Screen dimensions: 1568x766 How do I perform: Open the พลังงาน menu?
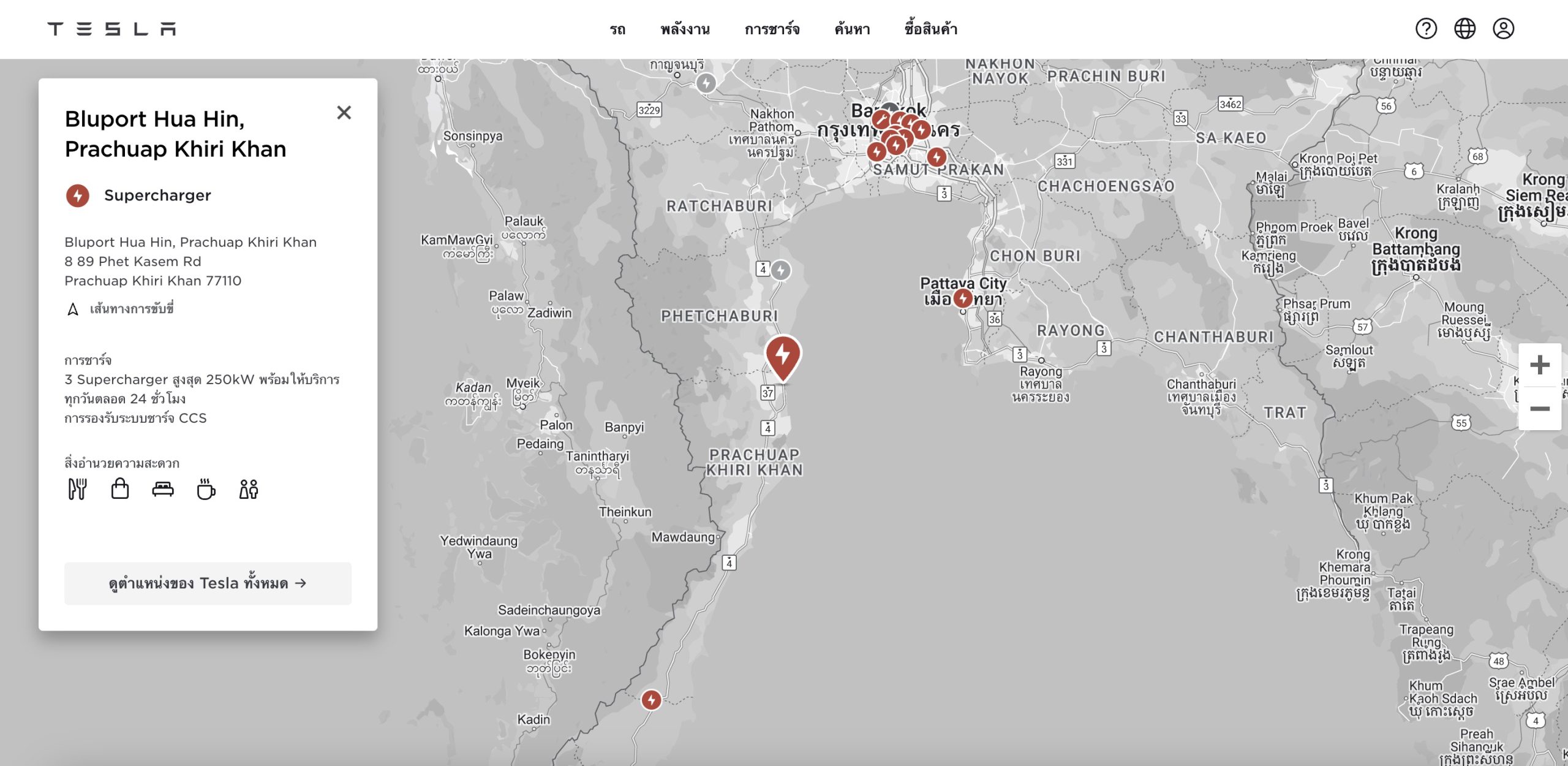tap(685, 29)
